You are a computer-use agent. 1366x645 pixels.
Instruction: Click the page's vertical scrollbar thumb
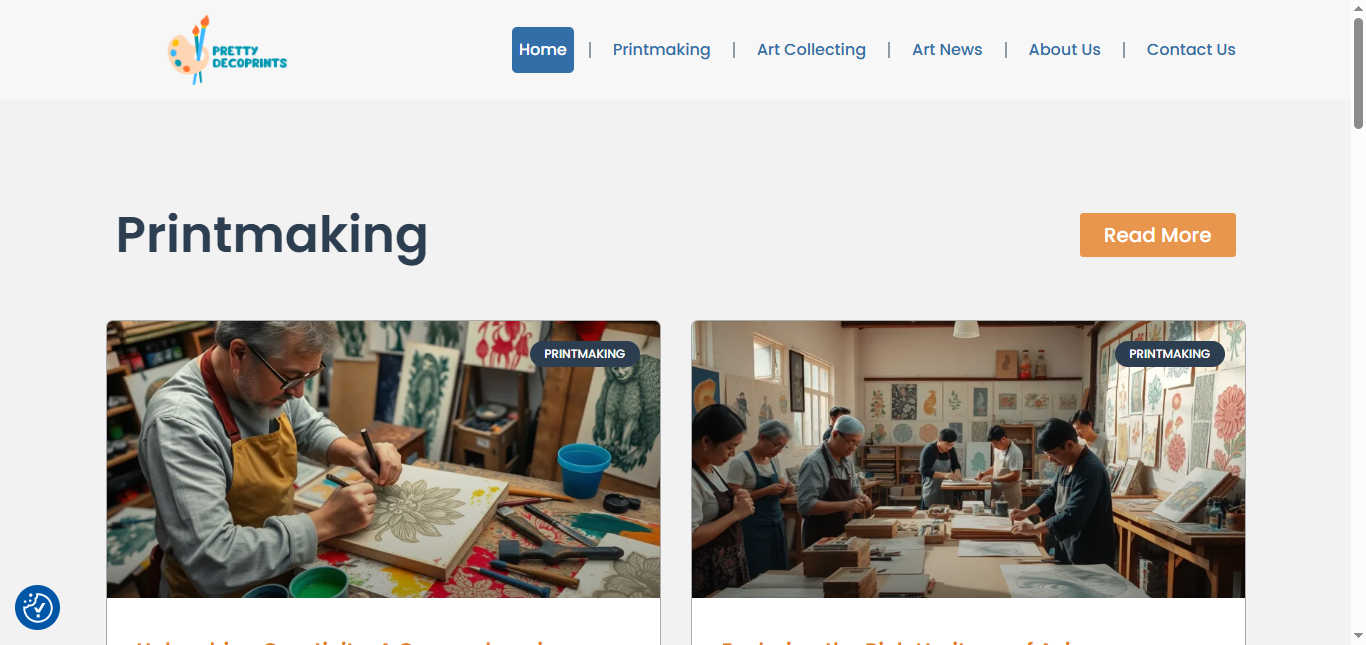tap(1358, 73)
